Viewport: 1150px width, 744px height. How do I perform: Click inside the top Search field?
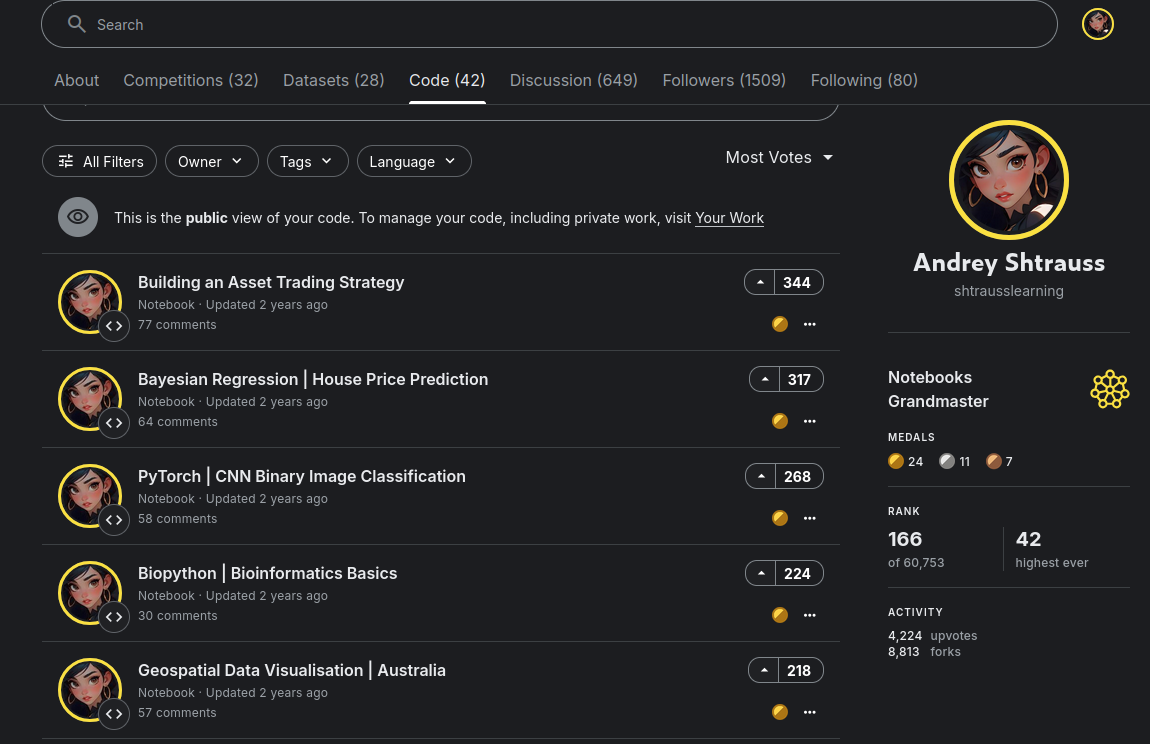pos(549,24)
